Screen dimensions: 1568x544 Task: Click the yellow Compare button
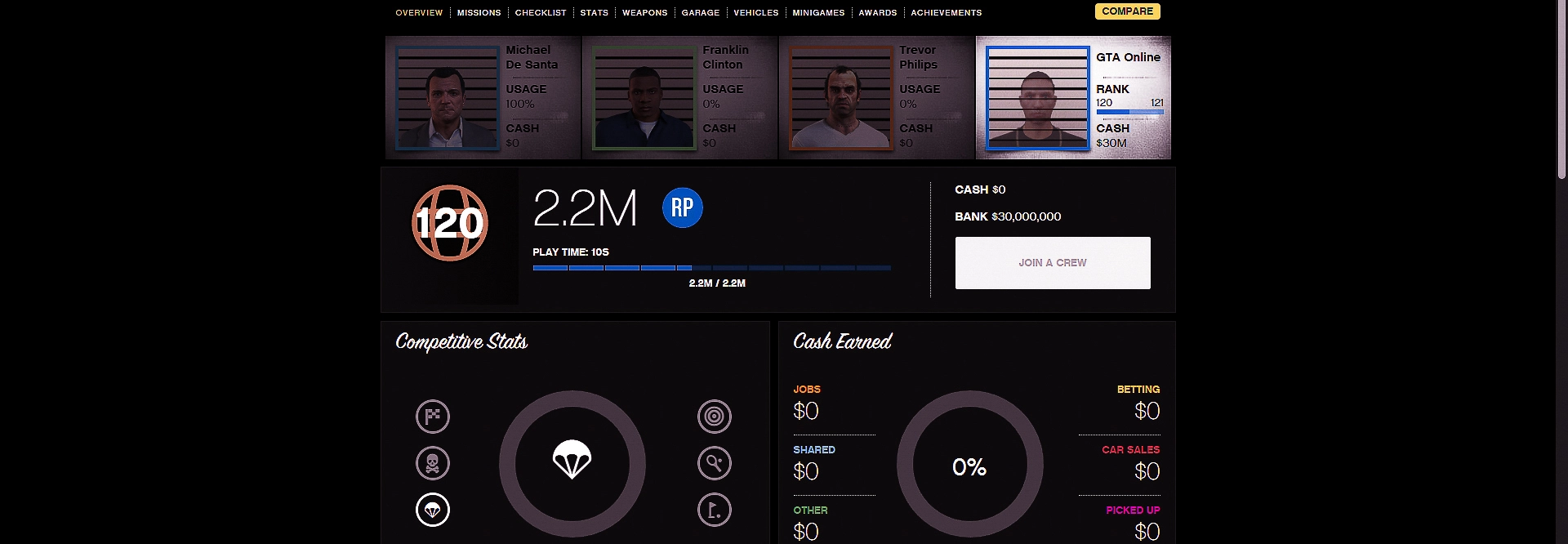[x=1128, y=11]
